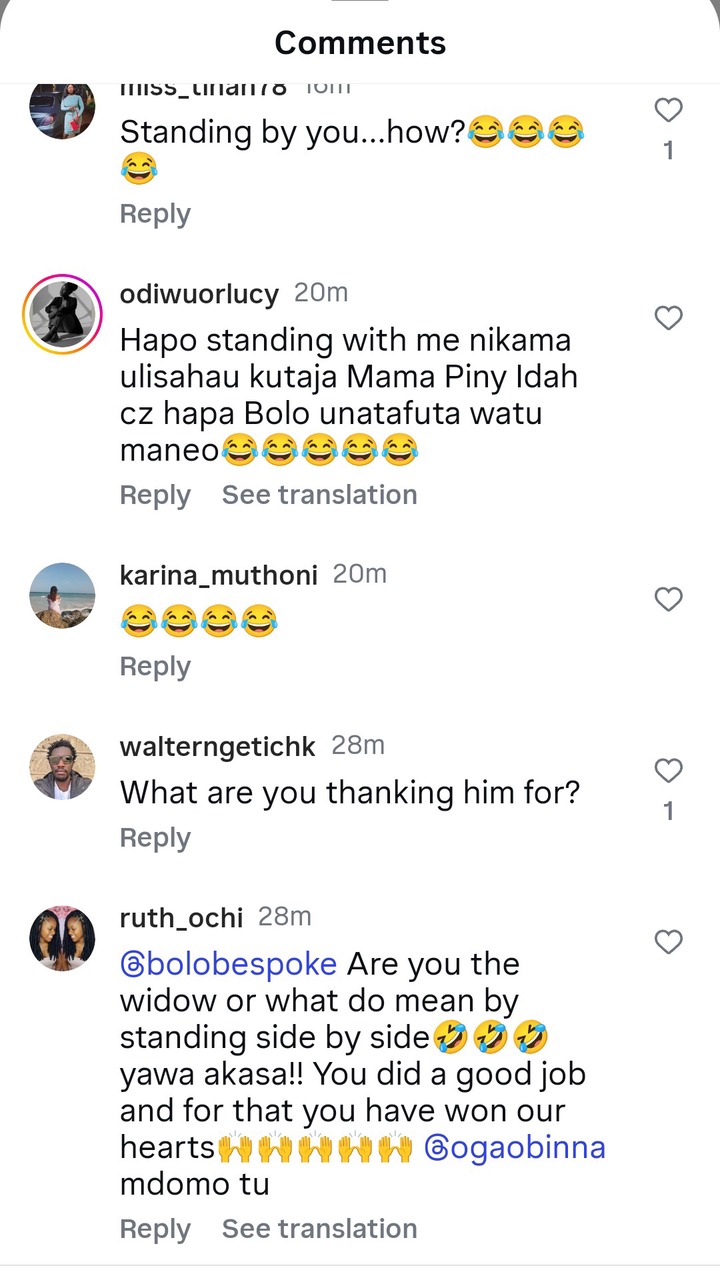Open ruth_ochi's profile picture
Screen dimensions: 720x1276
pyautogui.click(x=62, y=938)
